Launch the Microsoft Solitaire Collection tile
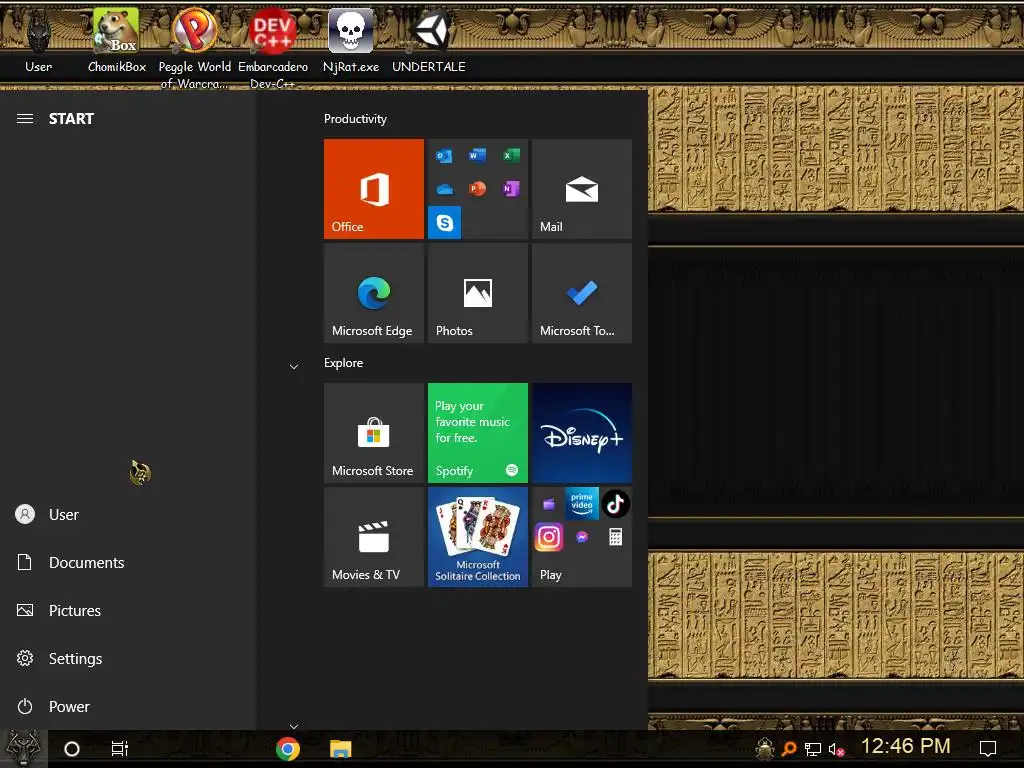The image size is (1024, 768). pyautogui.click(x=477, y=537)
